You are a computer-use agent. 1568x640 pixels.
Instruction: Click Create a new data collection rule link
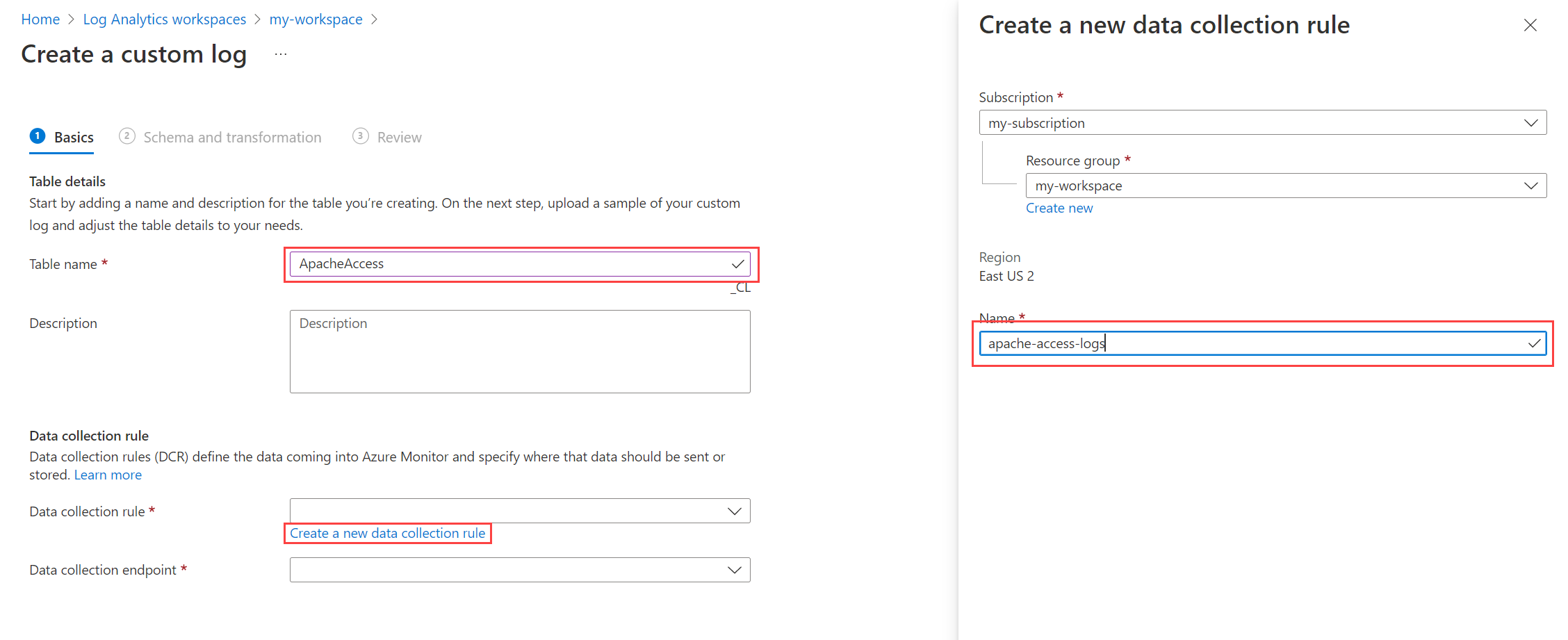tap(387, 533)
